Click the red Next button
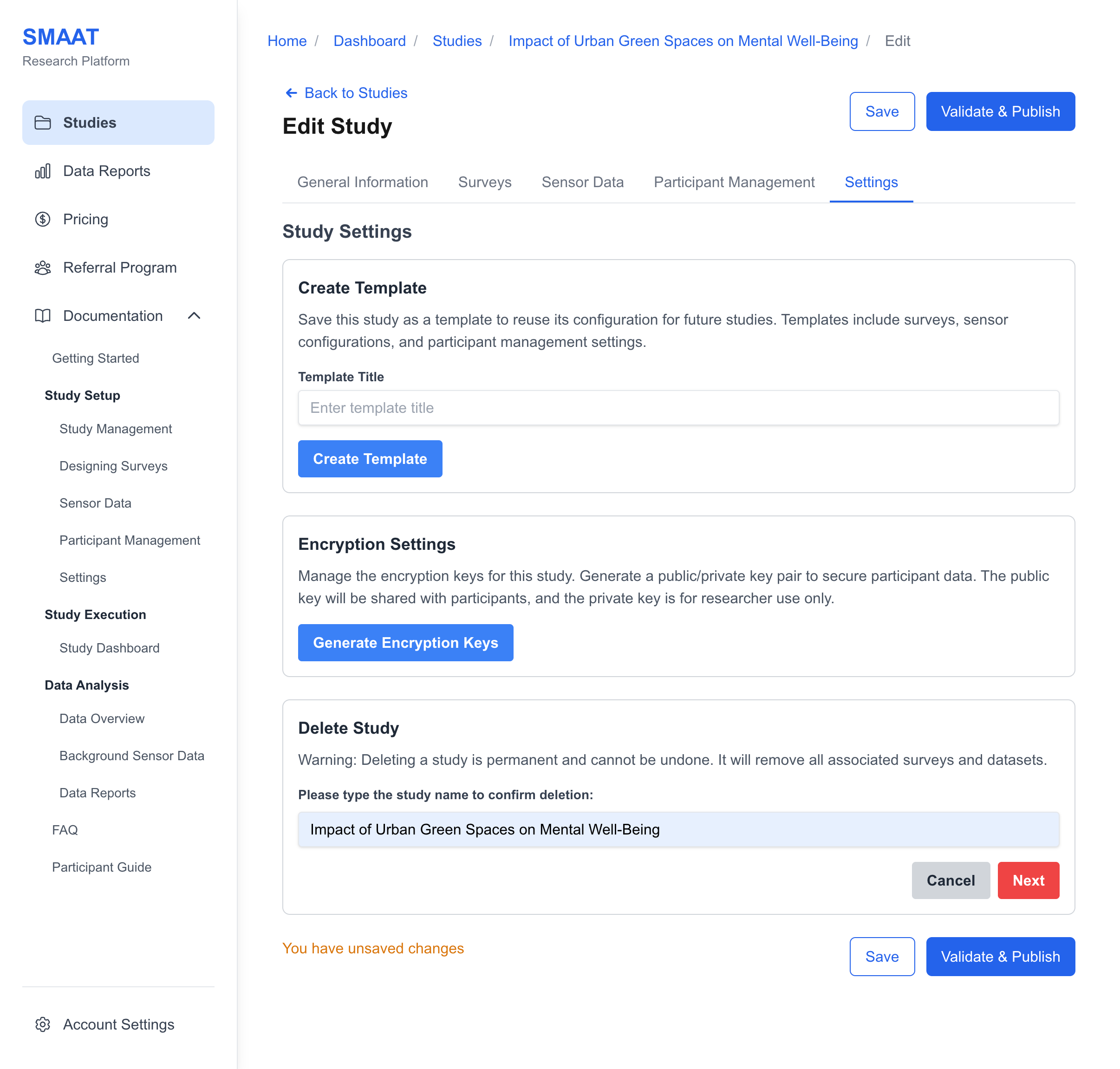The height and width of the screenshot is (1069, 1120). (x=1028, y=880)
